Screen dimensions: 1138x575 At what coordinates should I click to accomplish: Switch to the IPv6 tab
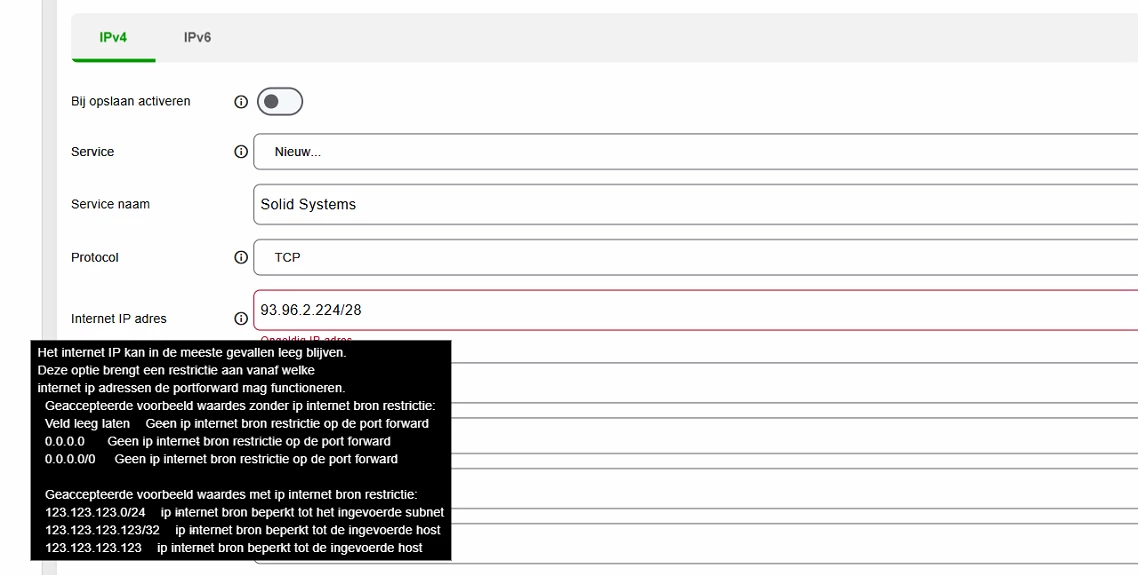(197, 37)
